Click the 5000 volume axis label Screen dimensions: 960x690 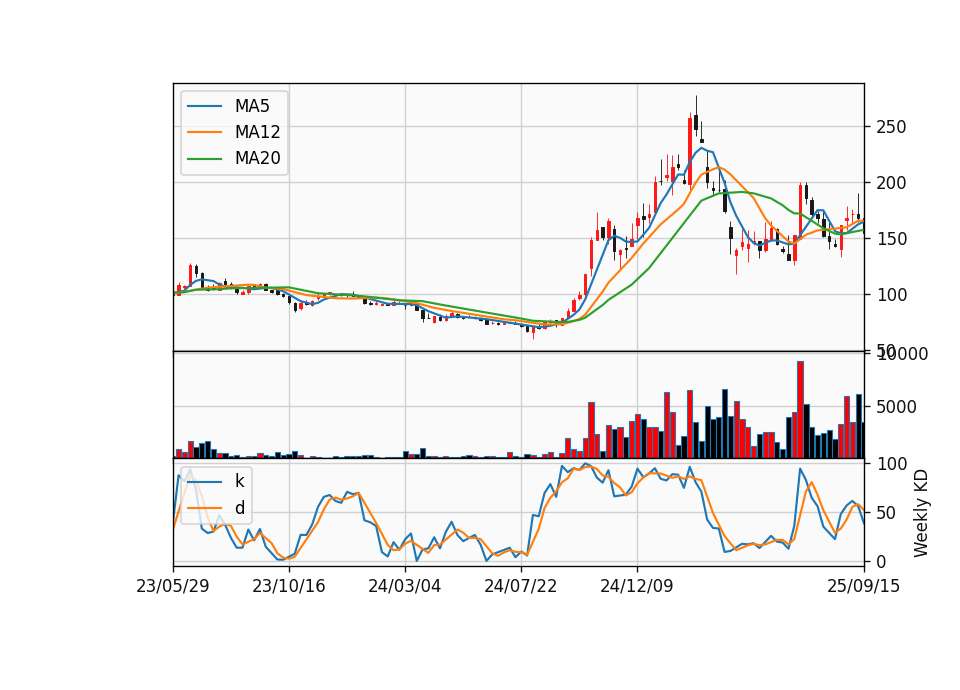pos(896,407)
